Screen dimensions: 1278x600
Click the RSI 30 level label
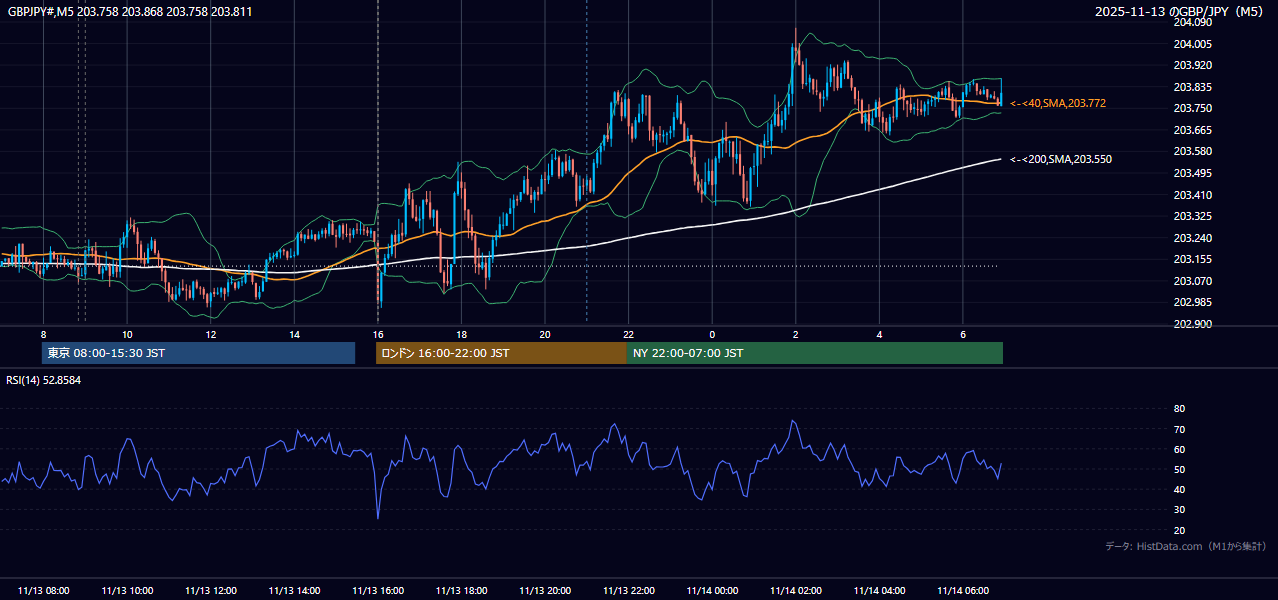(x=1179, y=510)
